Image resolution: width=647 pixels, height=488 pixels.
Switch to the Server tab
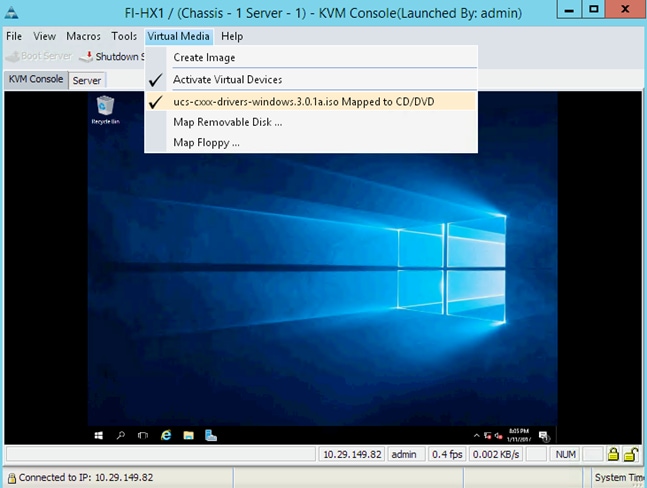coord(87,80)
